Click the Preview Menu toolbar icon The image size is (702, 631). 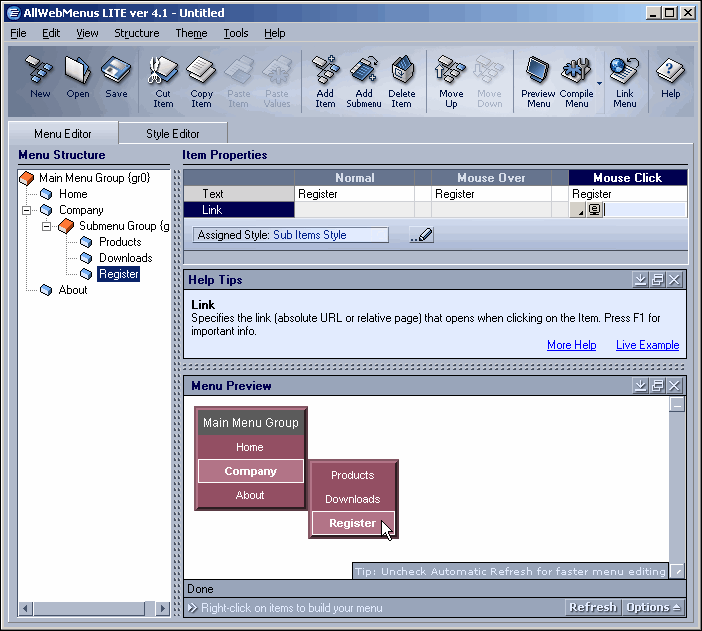coord(538,82)
